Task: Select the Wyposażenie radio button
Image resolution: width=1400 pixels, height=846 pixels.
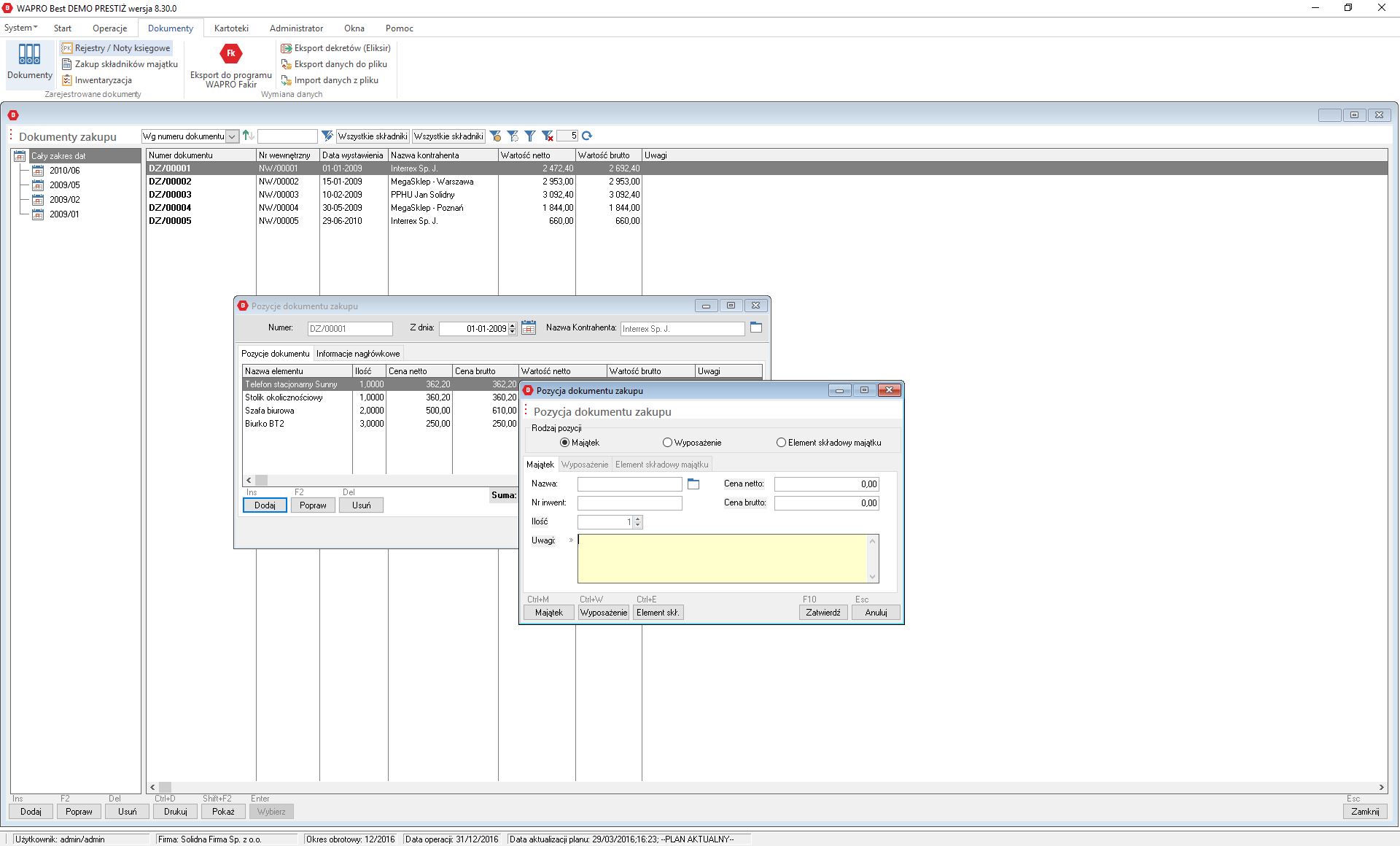Action: 667,443
